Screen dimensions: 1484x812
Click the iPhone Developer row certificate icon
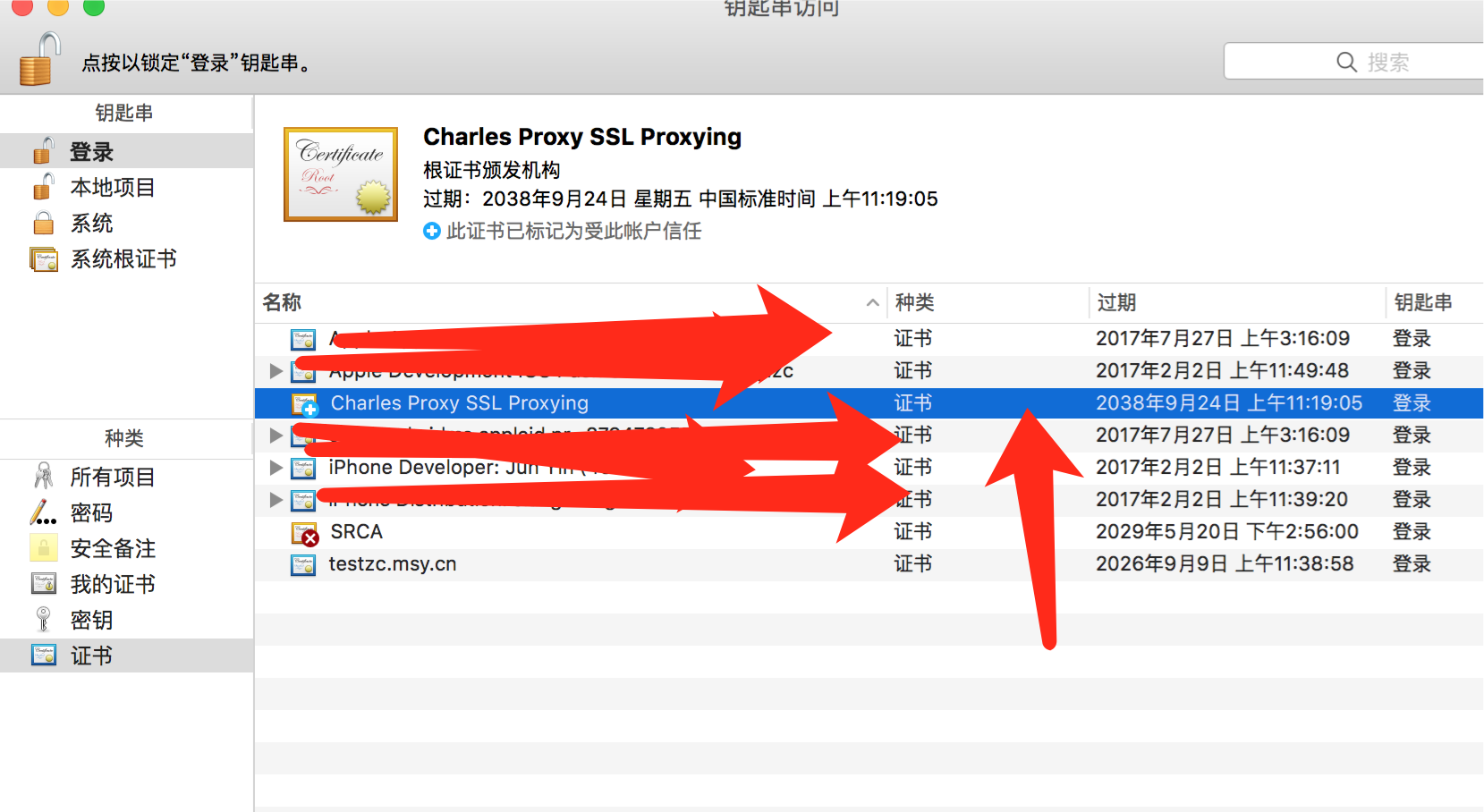click(x=304, y=468)
